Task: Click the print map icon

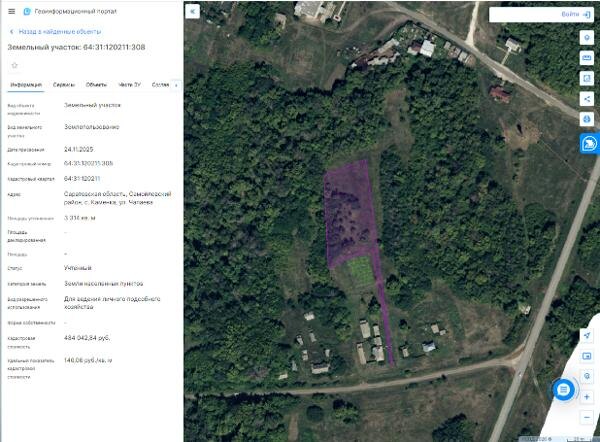Action: (x=587, y=119)
